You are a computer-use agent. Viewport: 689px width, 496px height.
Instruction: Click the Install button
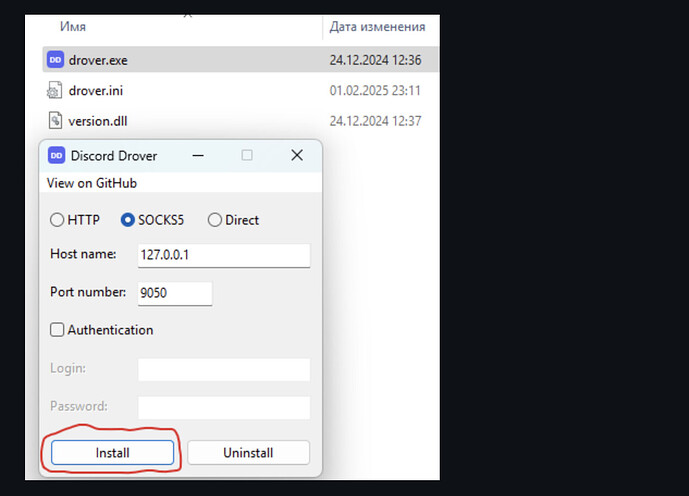click(x=112, y=453)
